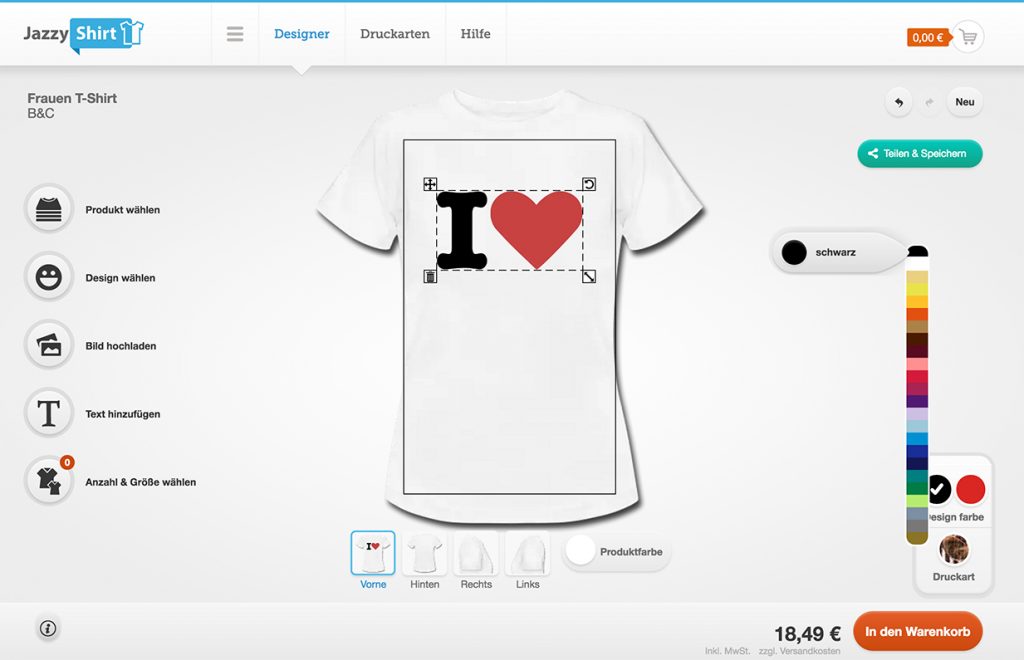The height and width of the screenshot is (660, 1024).
Task: Click the Anzahl & Größe wählen label
Action: pyautogui.click(x=140, y=481)
